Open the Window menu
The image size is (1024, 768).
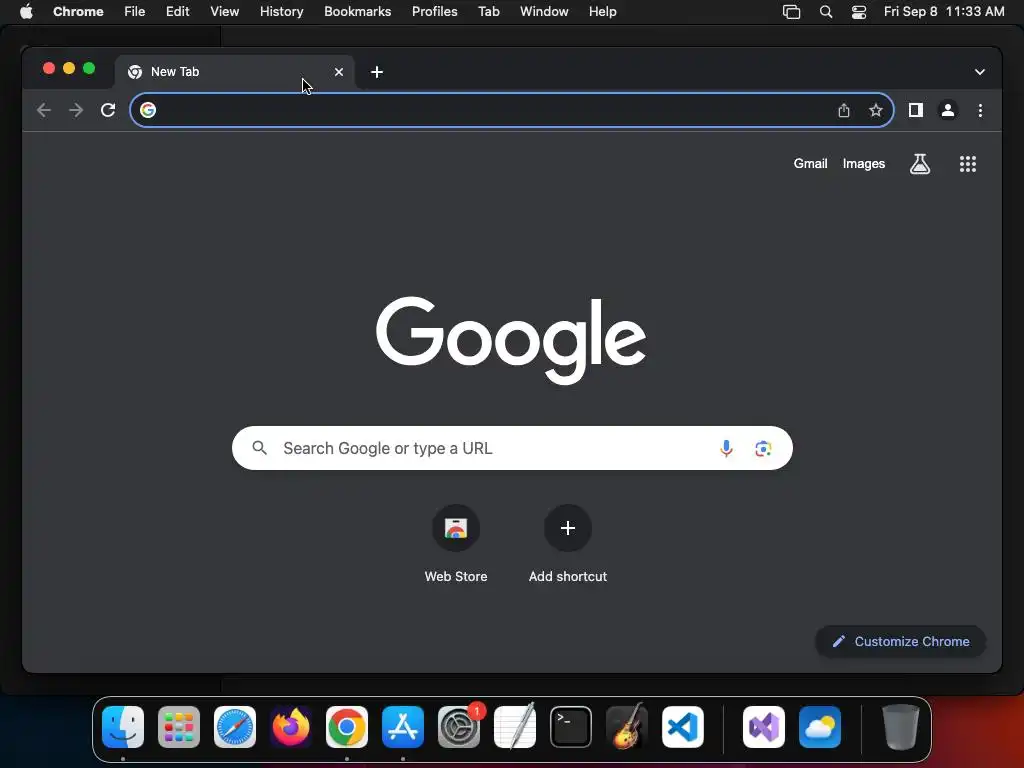click(x=544, y=12)
